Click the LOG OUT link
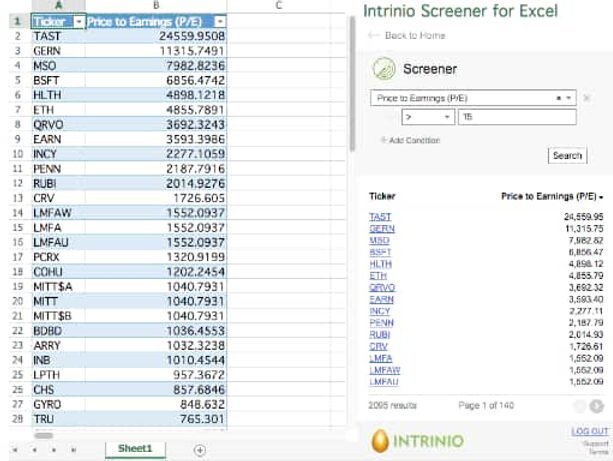Viewport: 613px width, 461px height. pyautogui.click(x=589, y=431)
